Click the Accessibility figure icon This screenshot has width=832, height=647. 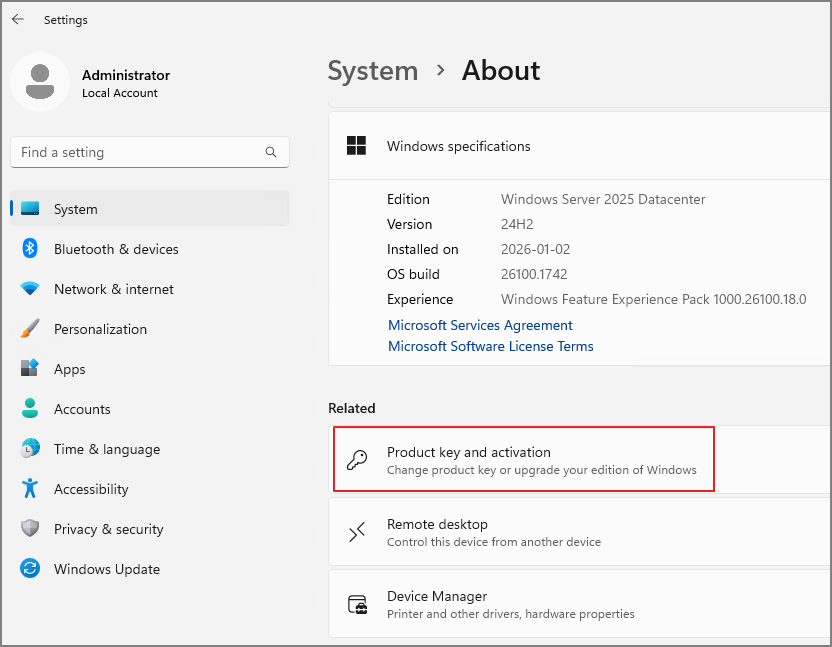[x=30, y=488]
